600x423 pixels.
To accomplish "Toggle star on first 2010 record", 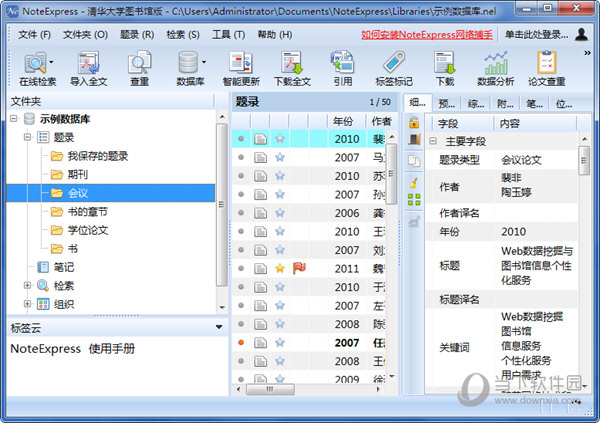I will [x=280, y=139].
